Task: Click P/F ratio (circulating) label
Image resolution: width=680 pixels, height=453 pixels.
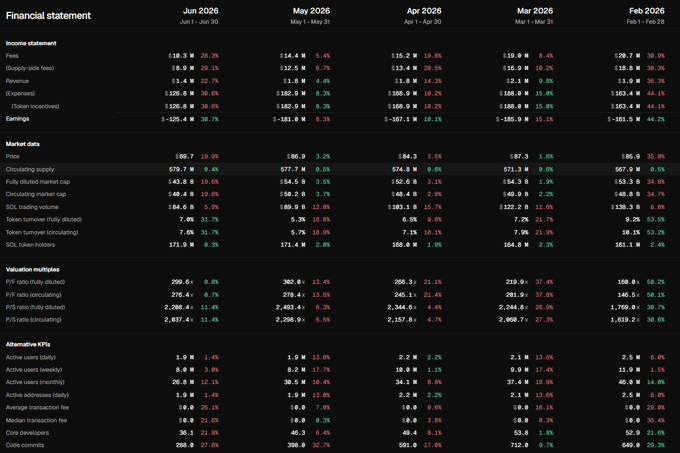Action: pos(33,295)
